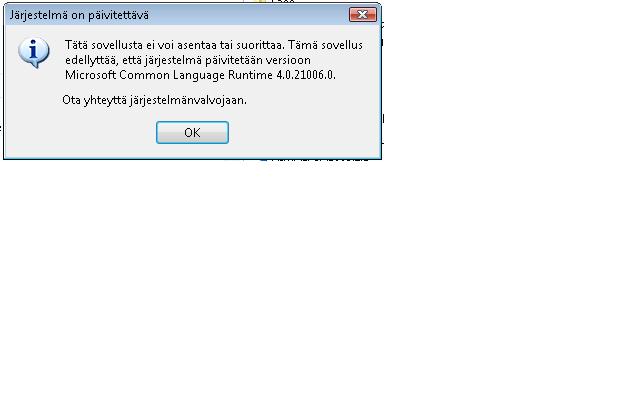This screenshot has height=400, width=640.
Task: Click the word Language in the message
Action: click(x=198, y=75)
